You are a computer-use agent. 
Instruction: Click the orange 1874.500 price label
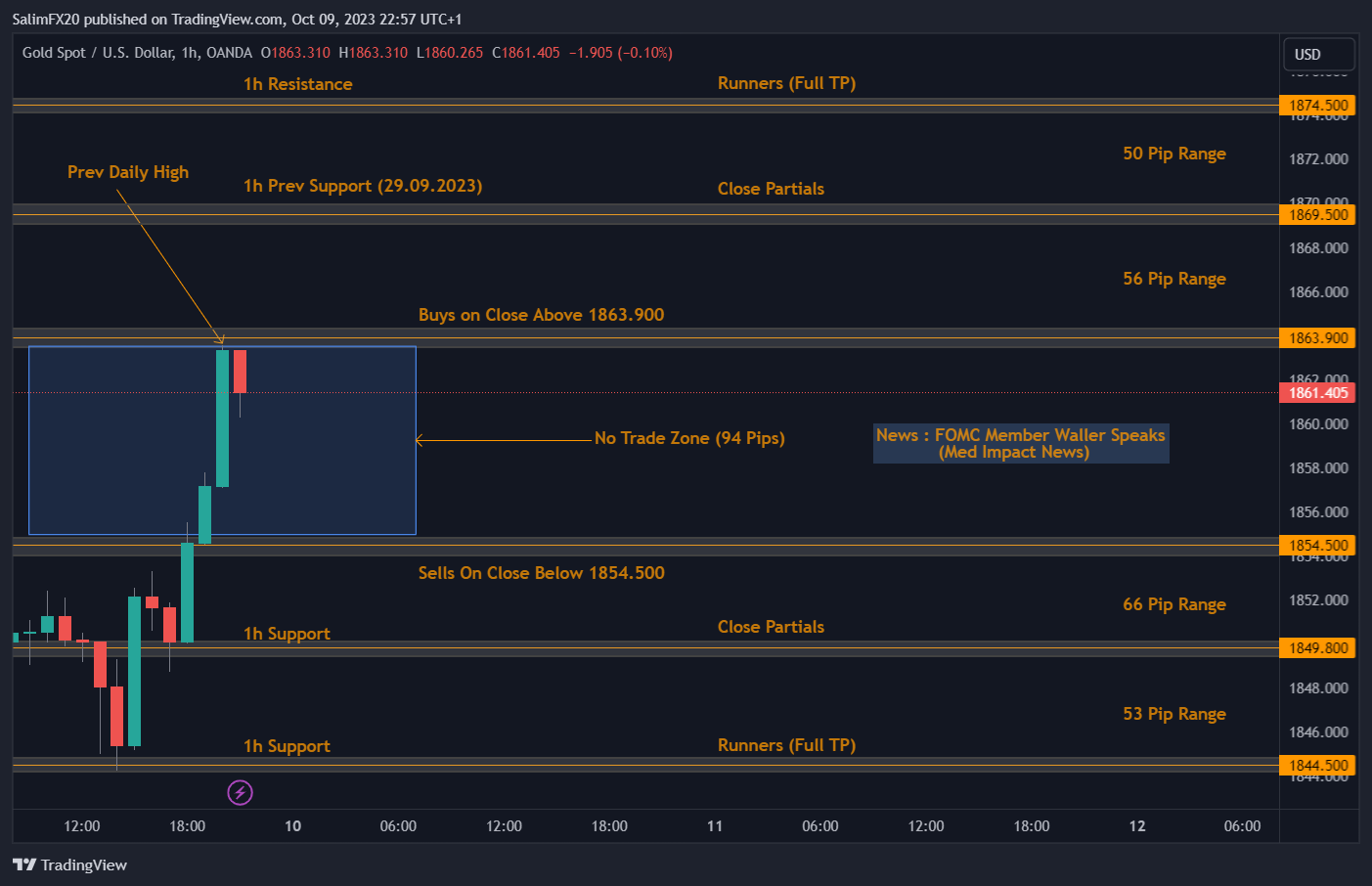click(x=1317, y=105)
